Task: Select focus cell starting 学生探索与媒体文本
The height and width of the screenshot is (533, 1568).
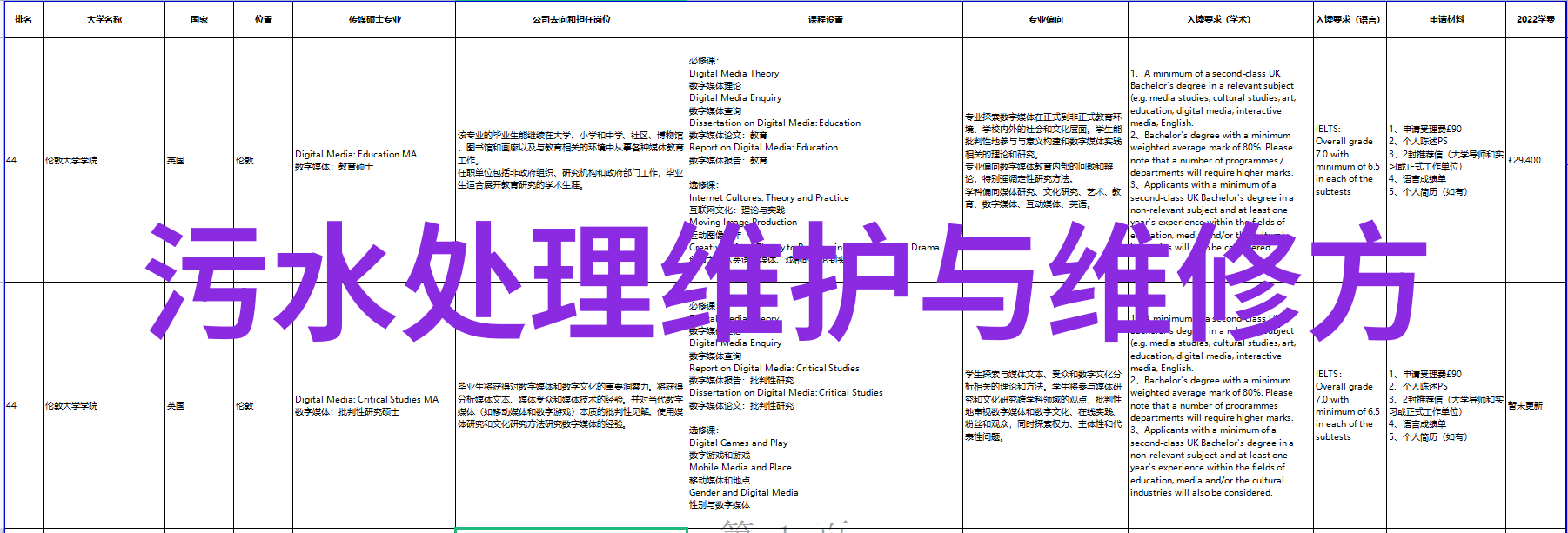Action: (1045, 405)
